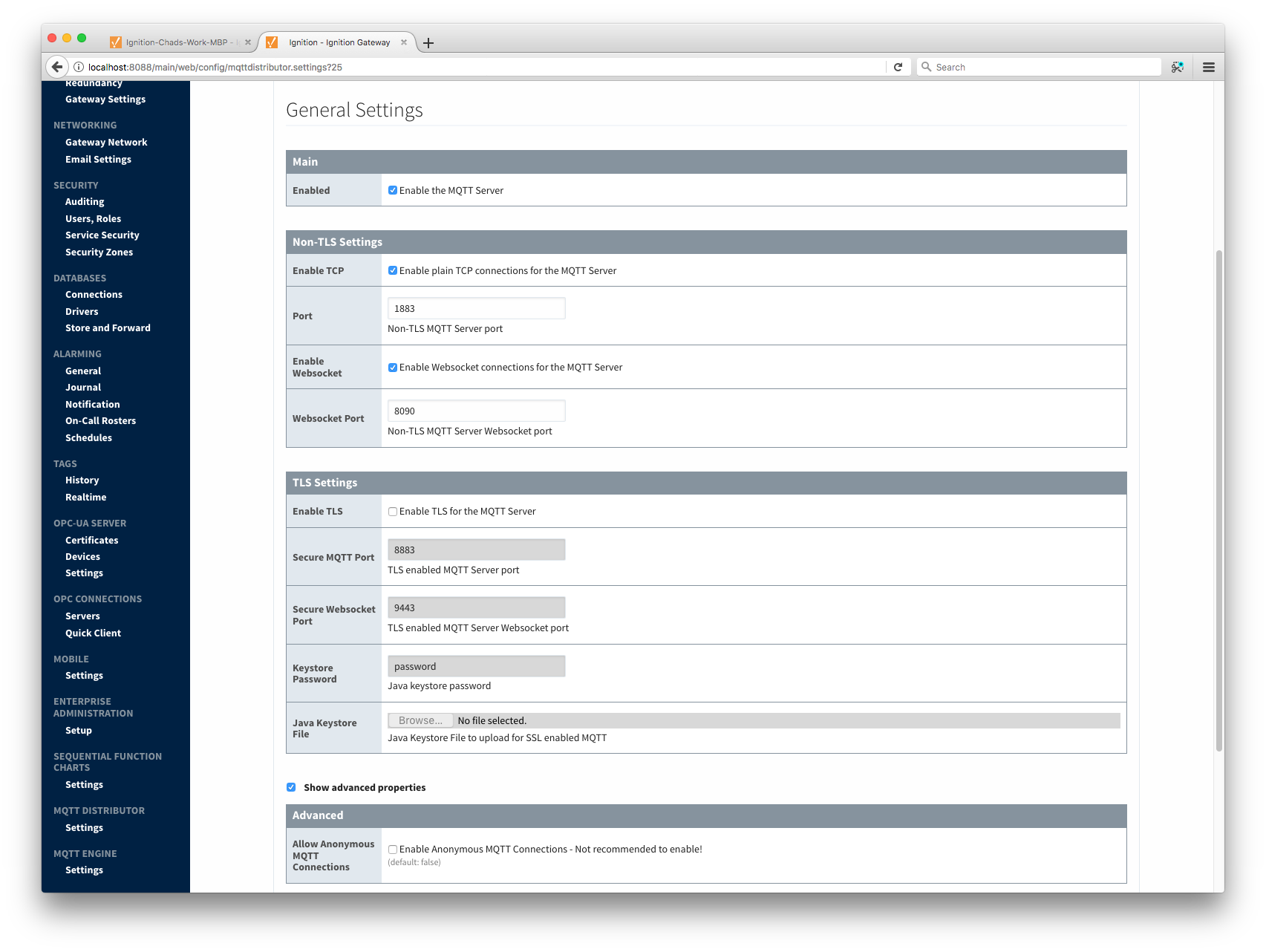Open Store and Forward in sidebar
This screenshot has height=952, width=1266.
click(108, 327)
